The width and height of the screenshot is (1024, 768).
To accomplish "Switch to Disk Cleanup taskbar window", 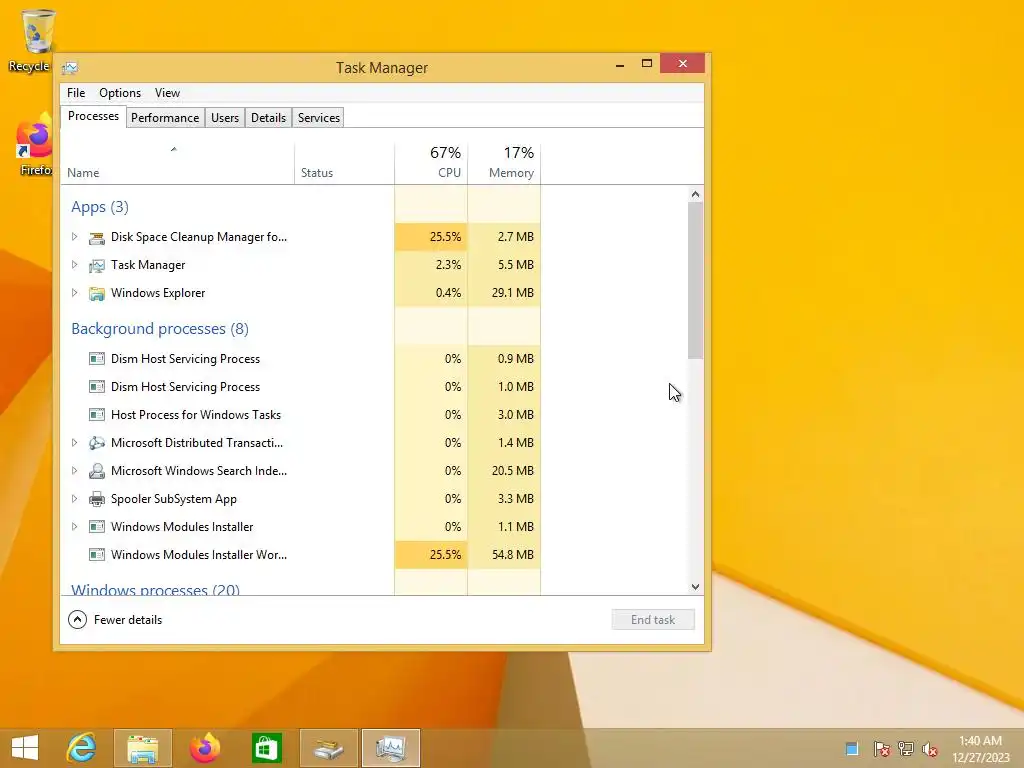I will [x=328, y=748].
